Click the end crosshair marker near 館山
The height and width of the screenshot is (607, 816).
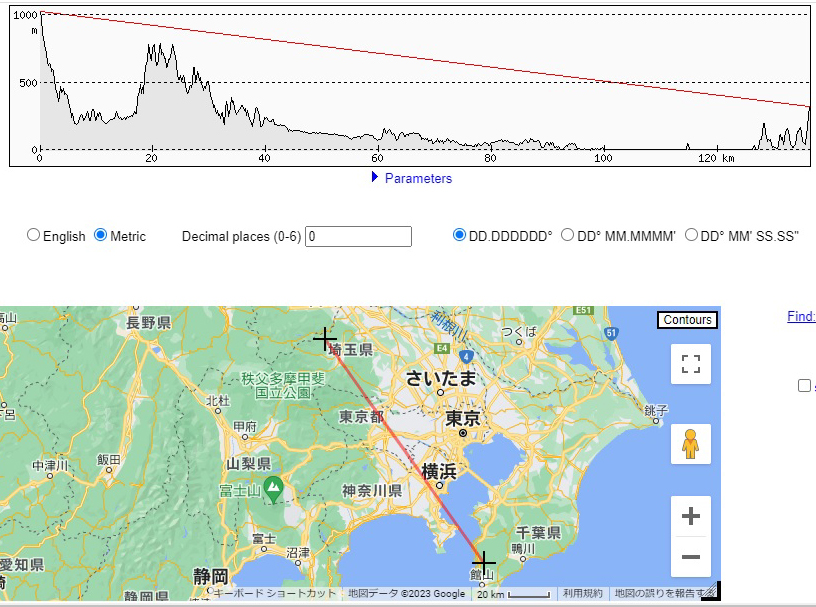[x=483, y=562]
